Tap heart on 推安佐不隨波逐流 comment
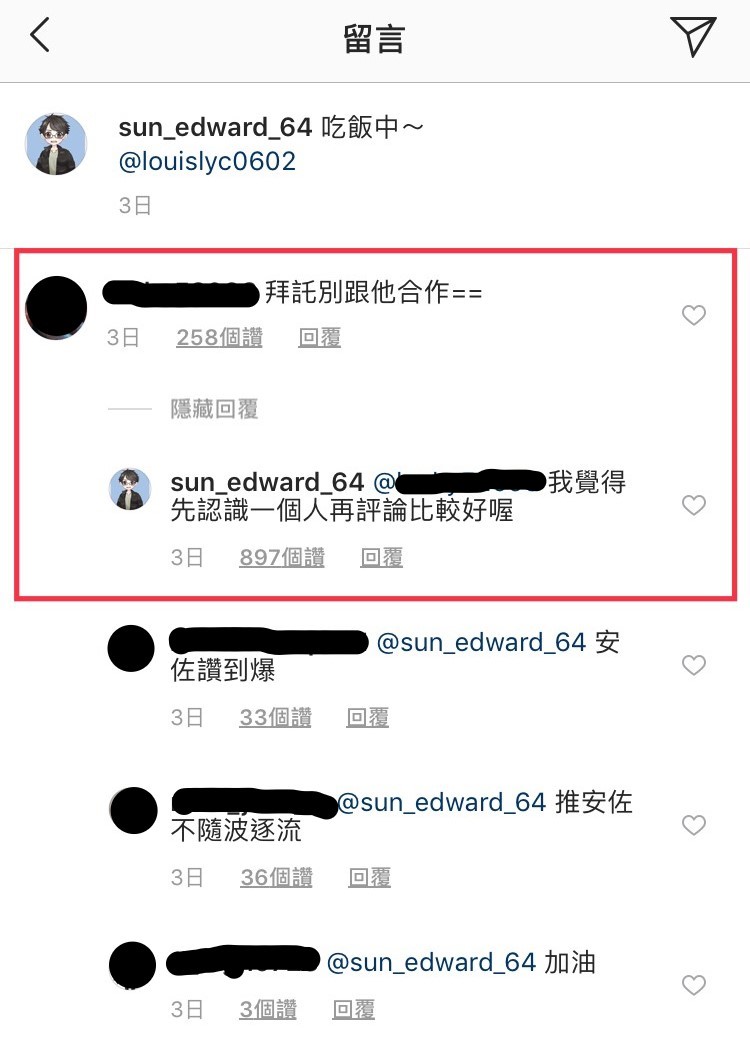750x1059 pixels. pos(693,825)
